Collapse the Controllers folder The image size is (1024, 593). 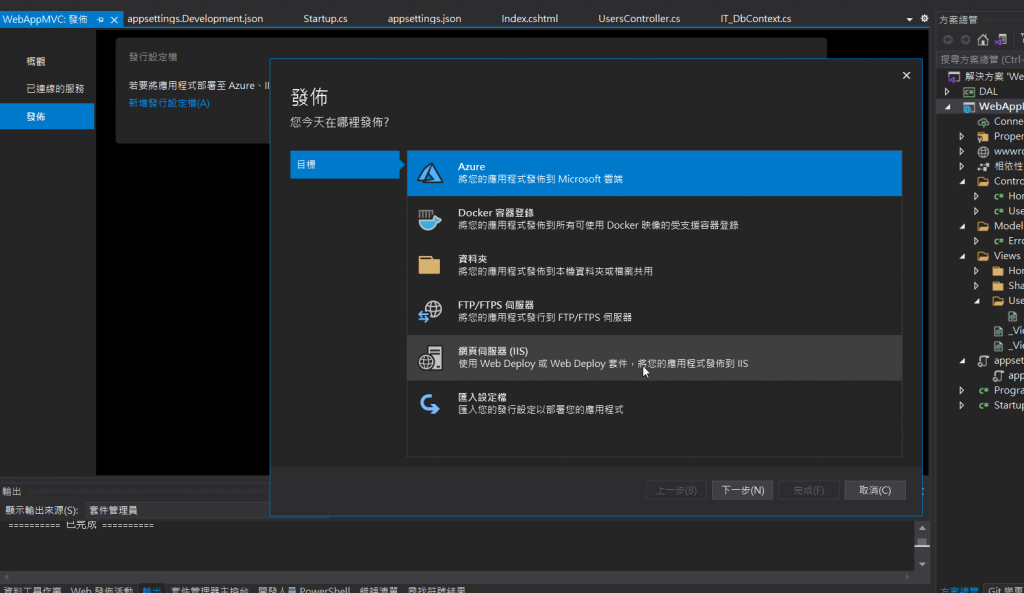962,182
